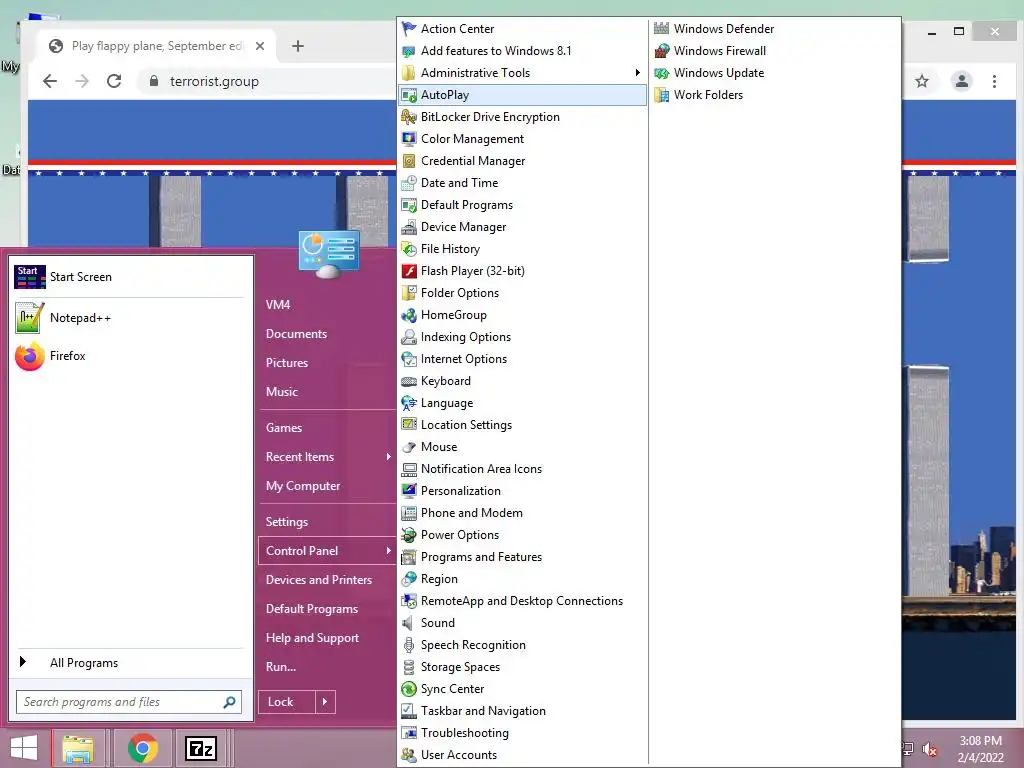The width and height of the screenshot is (1024, 768).
Task: Close the flappy plane tab
Action: coord(260,46)
